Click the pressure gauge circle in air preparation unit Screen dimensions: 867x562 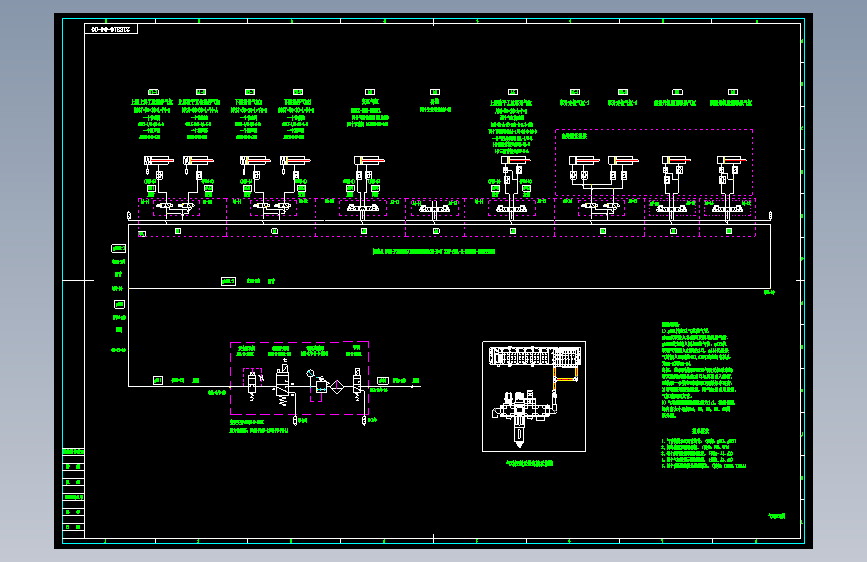tap(310, 373)
